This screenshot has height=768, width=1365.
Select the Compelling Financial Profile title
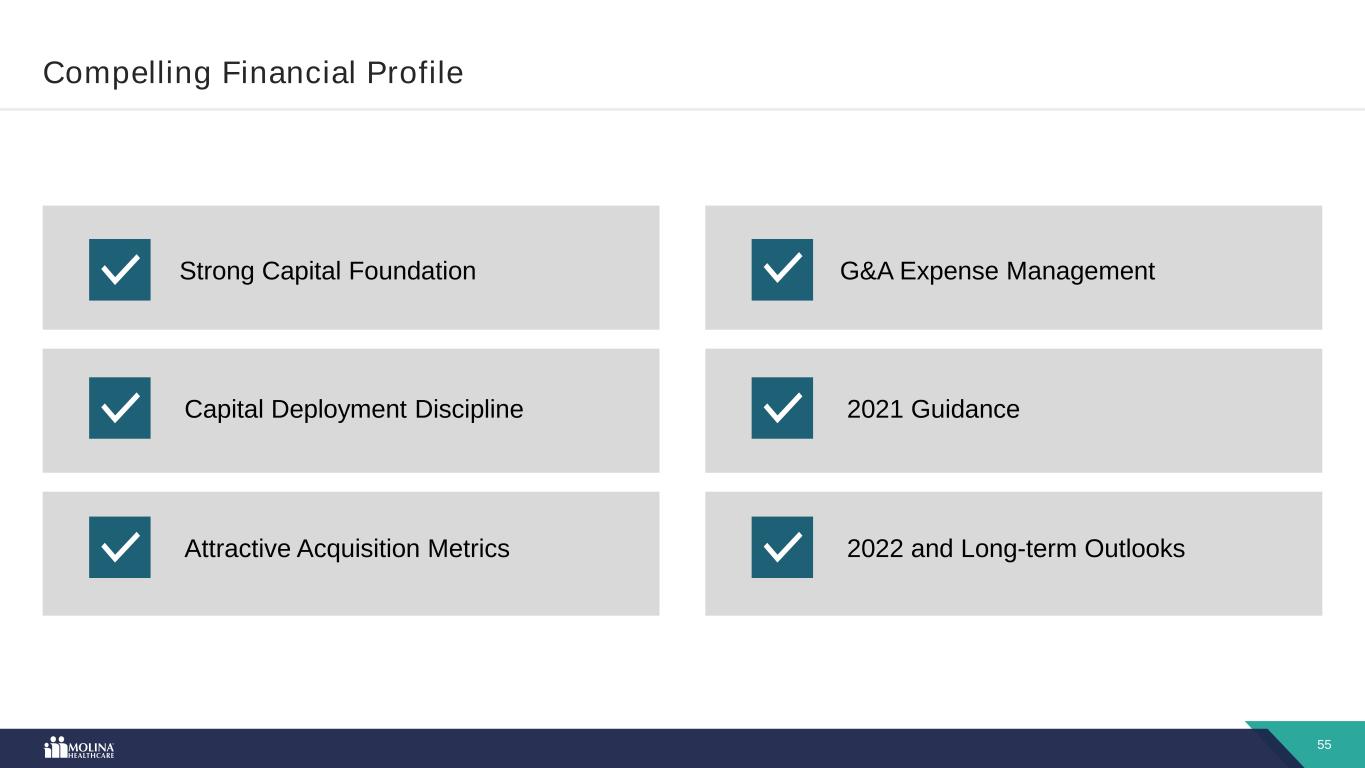coord(253,73)
